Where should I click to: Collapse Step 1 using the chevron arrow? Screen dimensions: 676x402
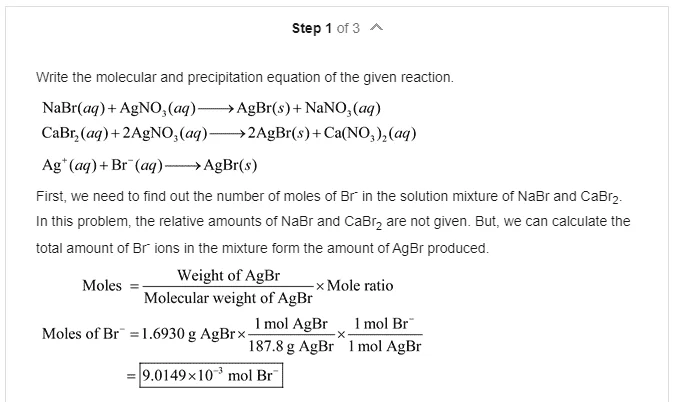pyautogui.click(x=376, y=28)
